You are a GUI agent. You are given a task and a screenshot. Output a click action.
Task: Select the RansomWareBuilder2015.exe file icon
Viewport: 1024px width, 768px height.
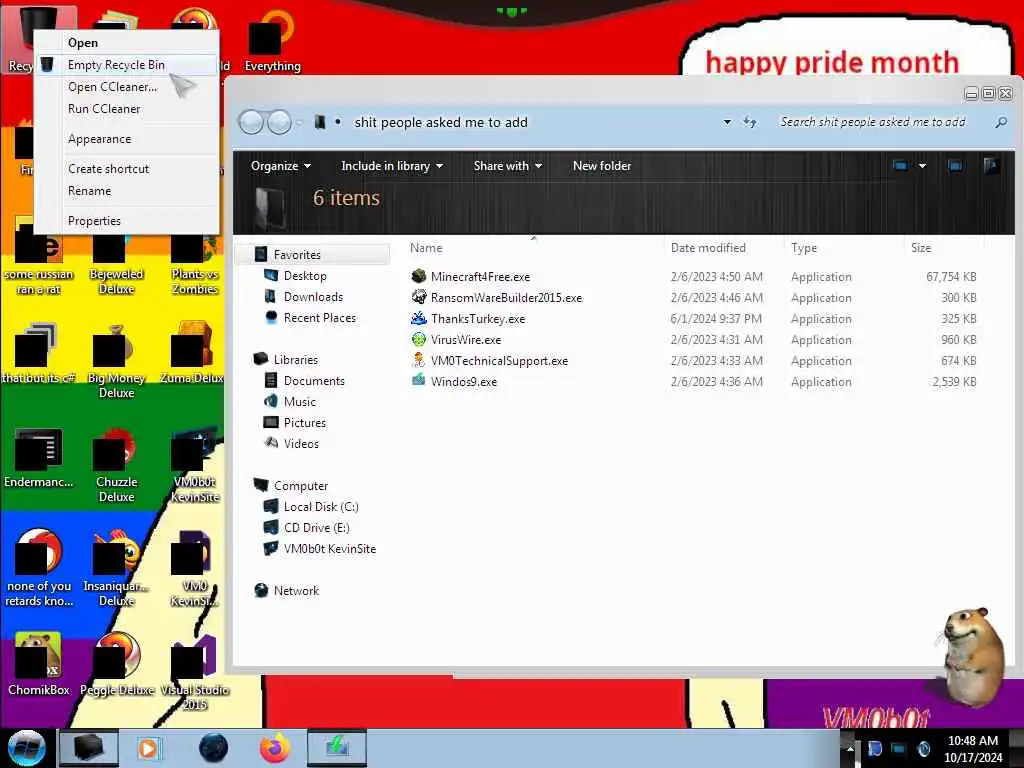pos(419,297)
